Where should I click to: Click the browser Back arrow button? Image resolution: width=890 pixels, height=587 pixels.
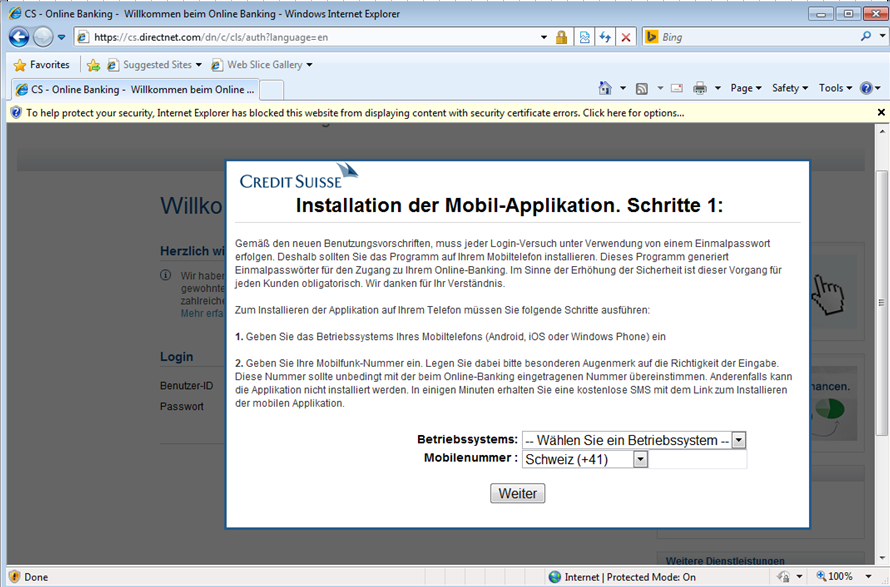pyautogui.click(x=18, y=37)
